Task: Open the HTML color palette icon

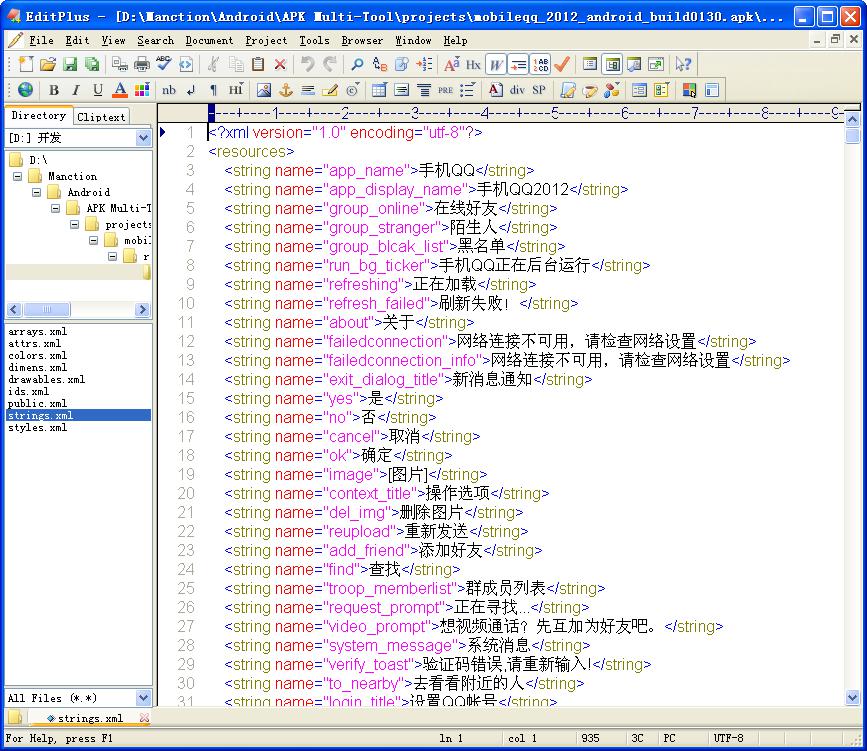Action: coord(141,90)
